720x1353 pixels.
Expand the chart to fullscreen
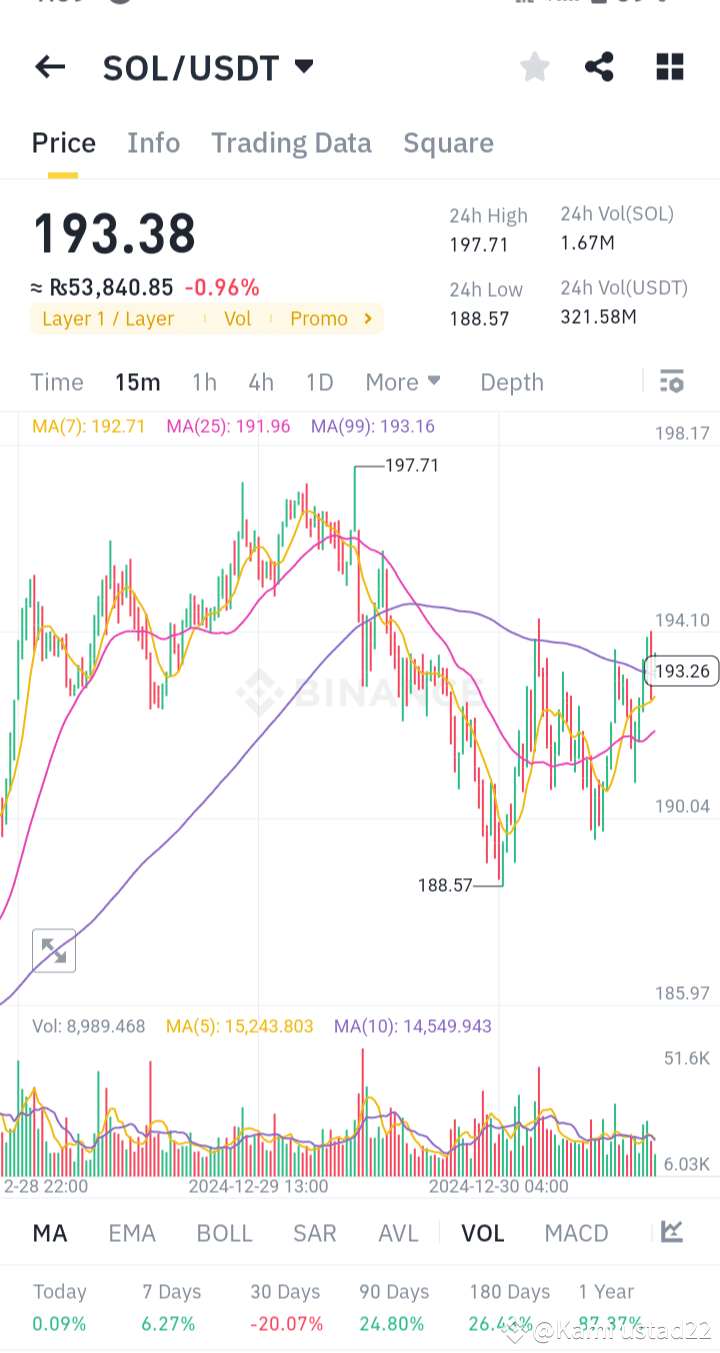pyautogui.click(x=53, y=950)
